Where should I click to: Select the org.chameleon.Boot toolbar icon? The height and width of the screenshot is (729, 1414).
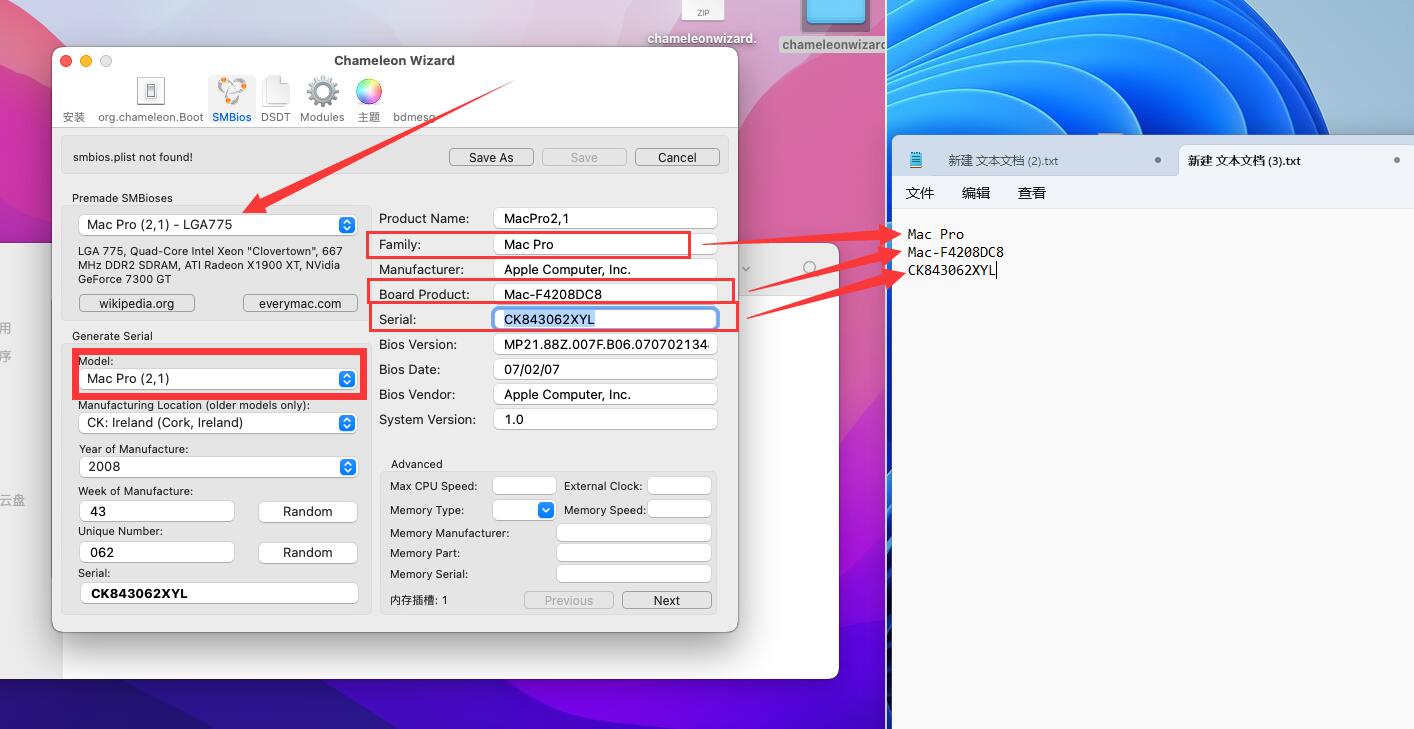pyautogui.click(x=150, y=93)
